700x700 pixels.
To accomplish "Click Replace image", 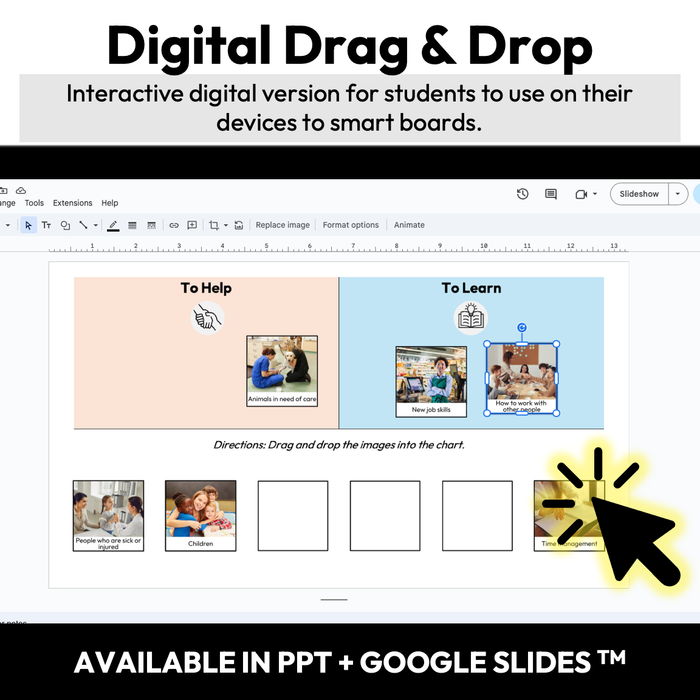I will (x=283, y=225).
